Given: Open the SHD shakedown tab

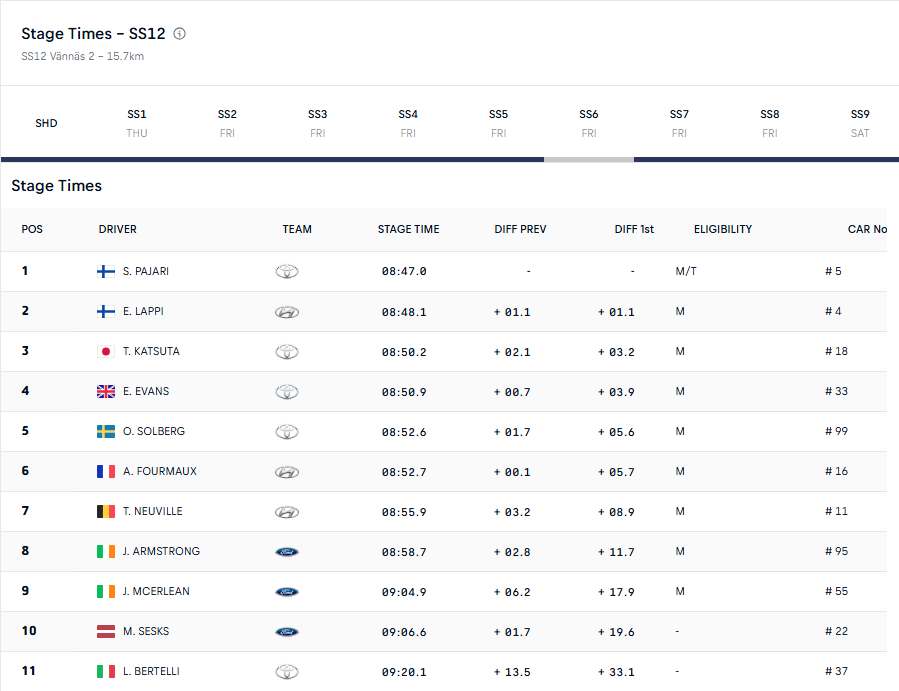Looking at the screenshot, I should [x=46, y=123].
